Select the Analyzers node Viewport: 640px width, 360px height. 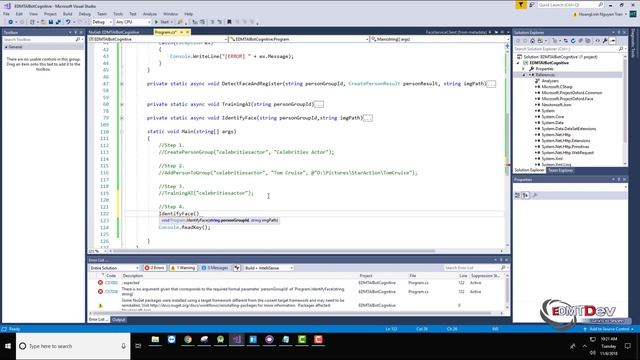[x=550, y=81]
